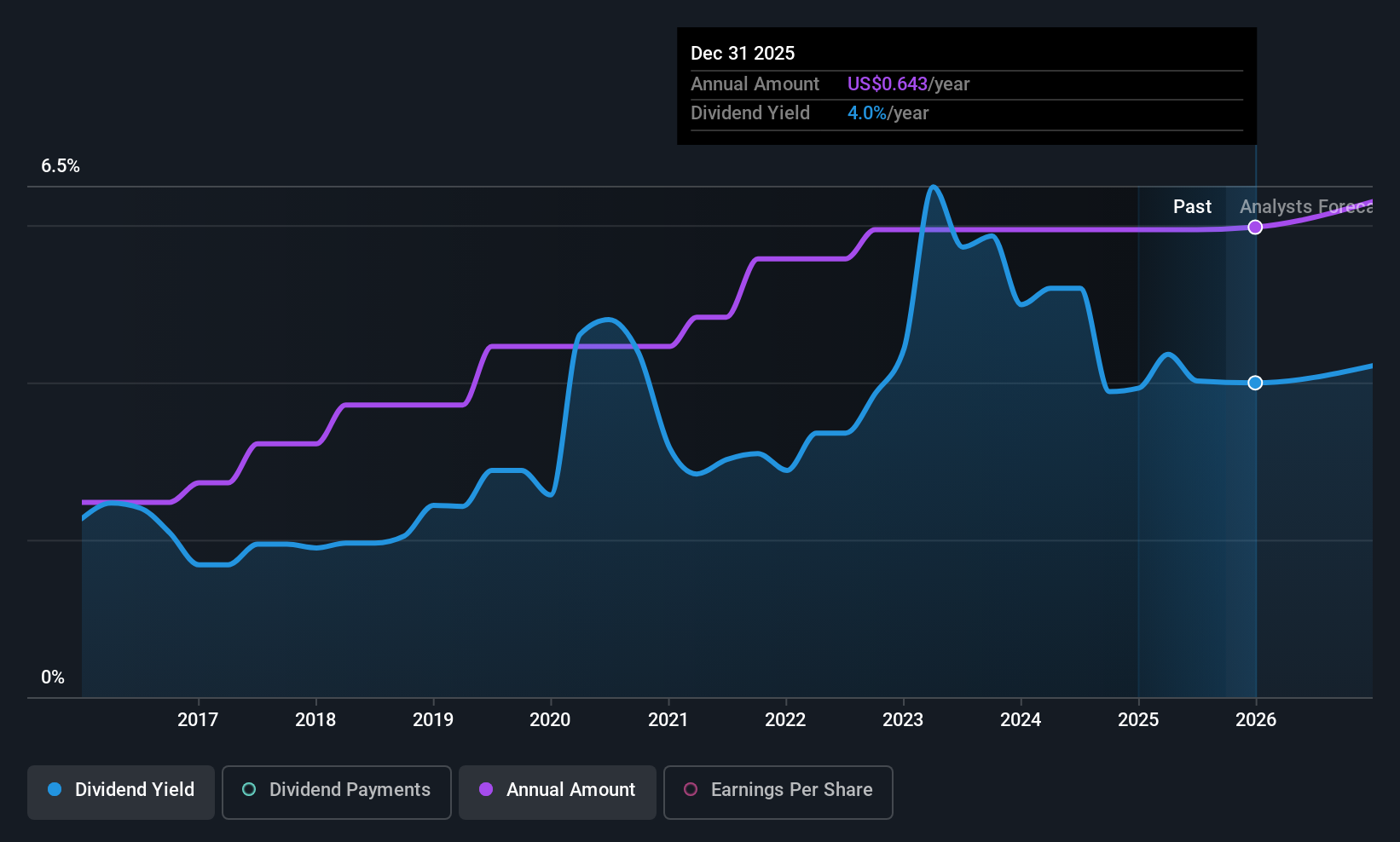Click the dividend yield peak near 2023
1400x842 pixels.
[x=934, y=187]
